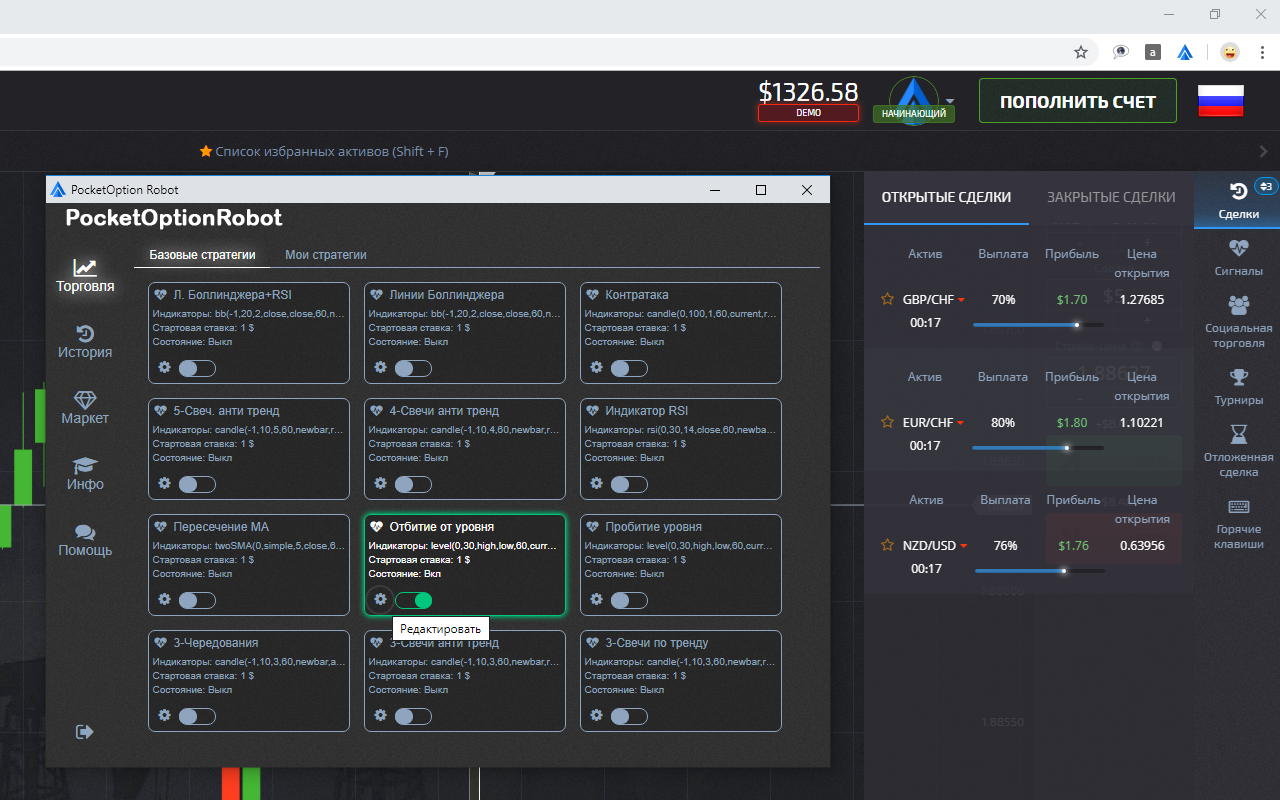The image size is (1280, 800).
Task: Open История section in robot sidebar
Action: tap(85, 342)
